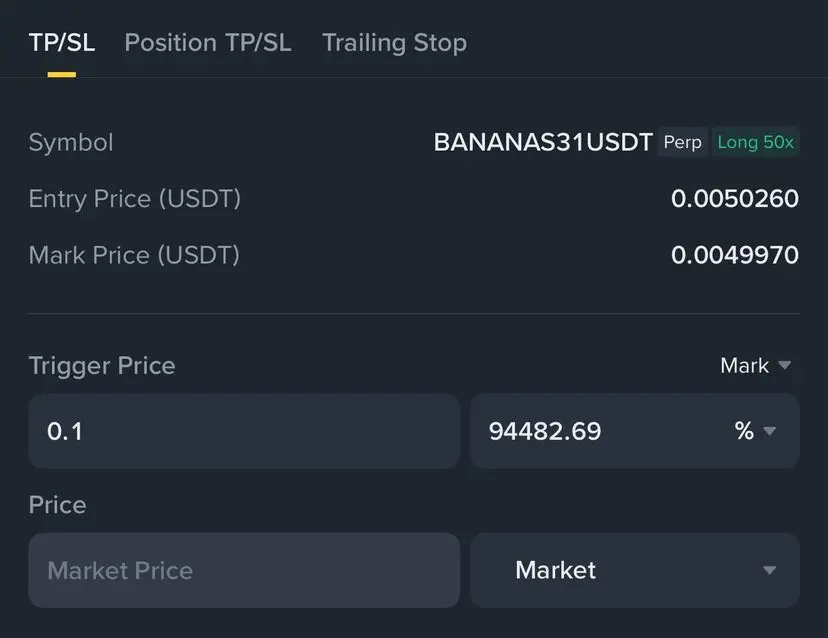
Task: Click the Trigger Price label
Action: [102, 366]
